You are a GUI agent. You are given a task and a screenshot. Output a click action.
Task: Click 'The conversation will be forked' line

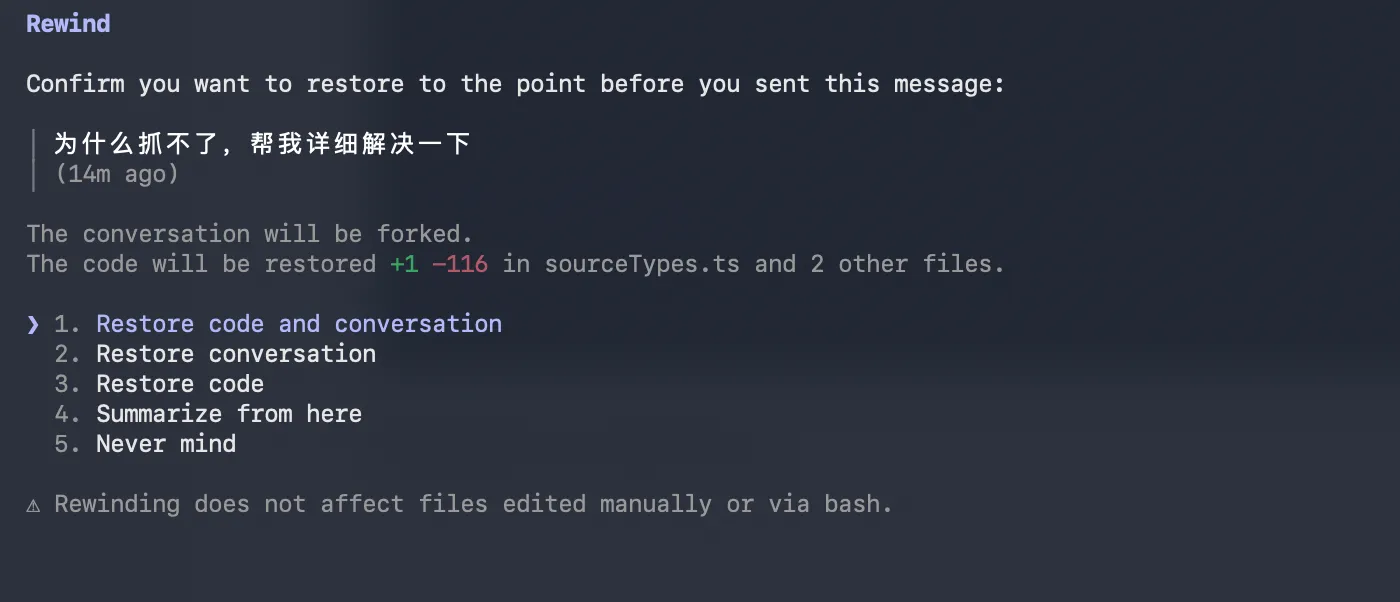[x=249, y=234]
